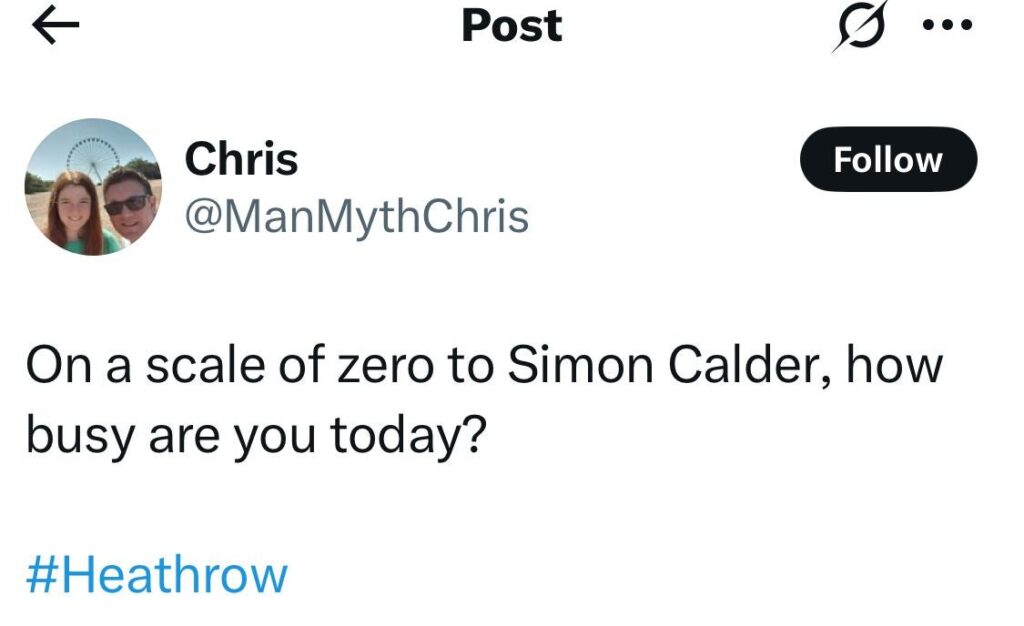Expand post options with the ellipsis icon
The height and width of the screenshot is (626, 1024).
pos(946,27)
